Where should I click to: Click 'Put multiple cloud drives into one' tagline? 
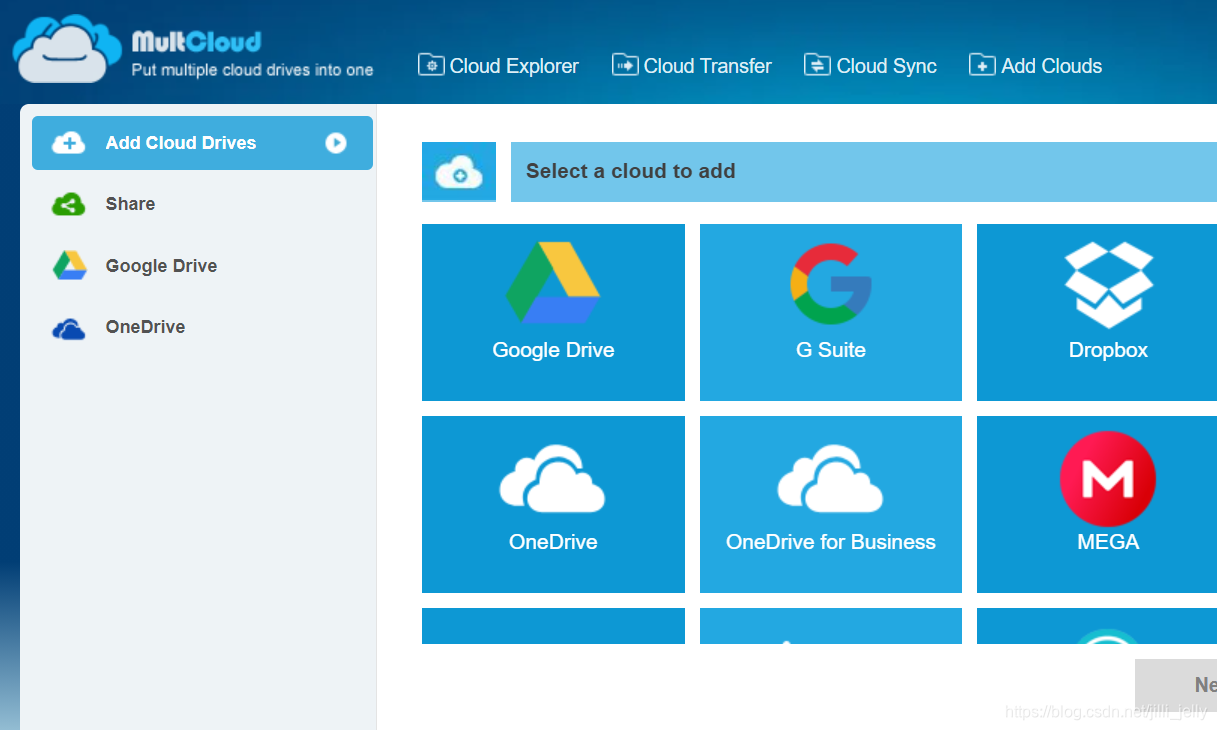(252, 70)
